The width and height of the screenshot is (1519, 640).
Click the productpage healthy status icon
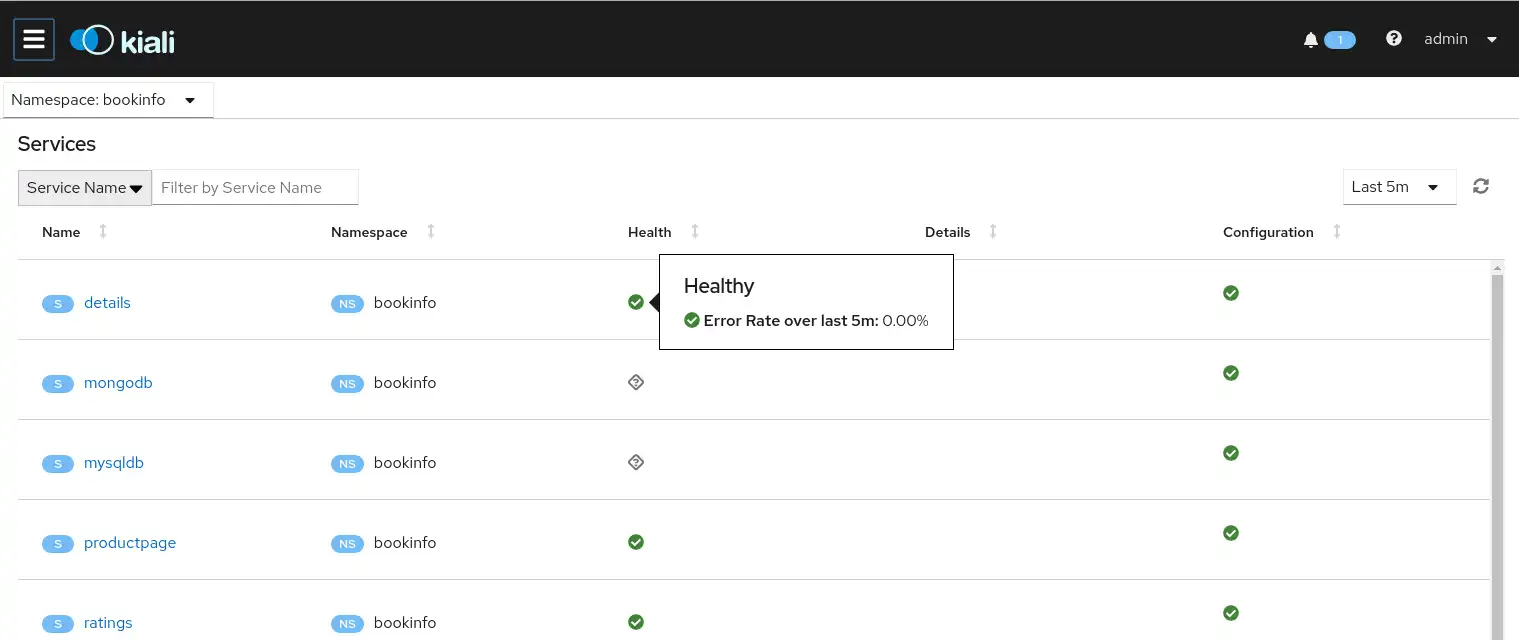click(635, 542)
